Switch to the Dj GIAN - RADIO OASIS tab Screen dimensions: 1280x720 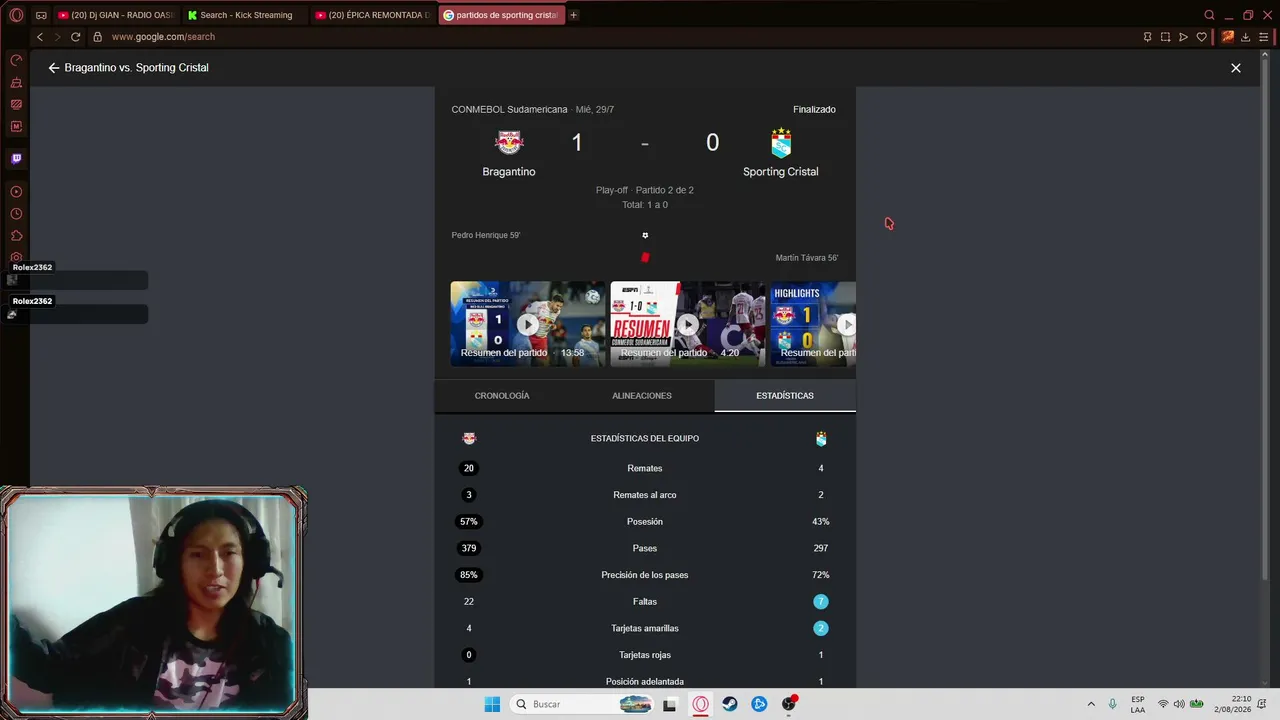tap(115, 15)
